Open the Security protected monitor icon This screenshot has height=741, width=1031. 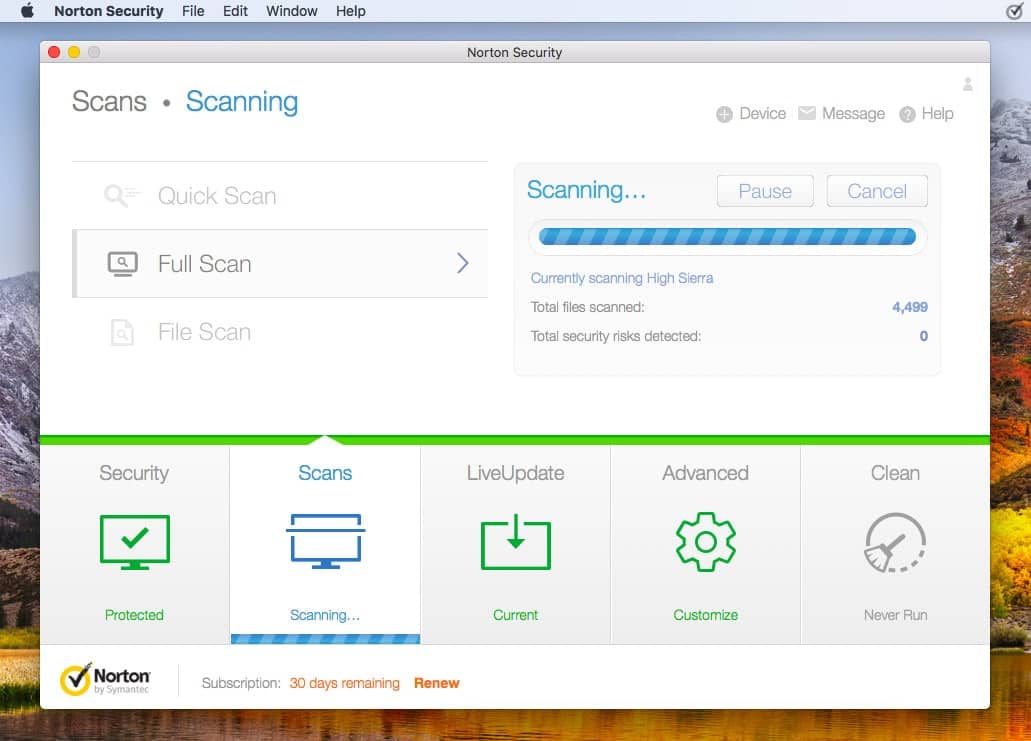[134, 541]
